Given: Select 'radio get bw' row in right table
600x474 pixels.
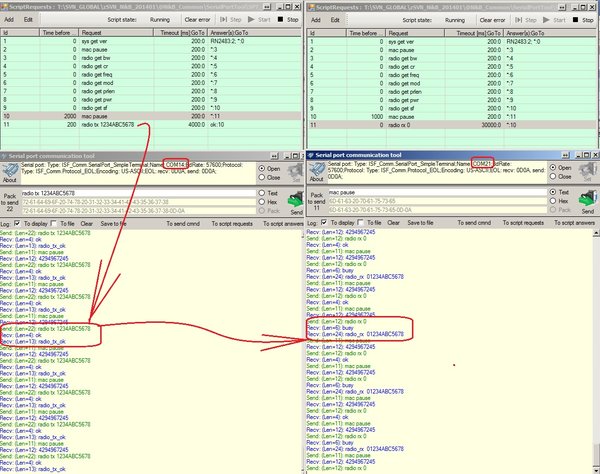Looking at the screenshot, I should [x=452, y=58].
